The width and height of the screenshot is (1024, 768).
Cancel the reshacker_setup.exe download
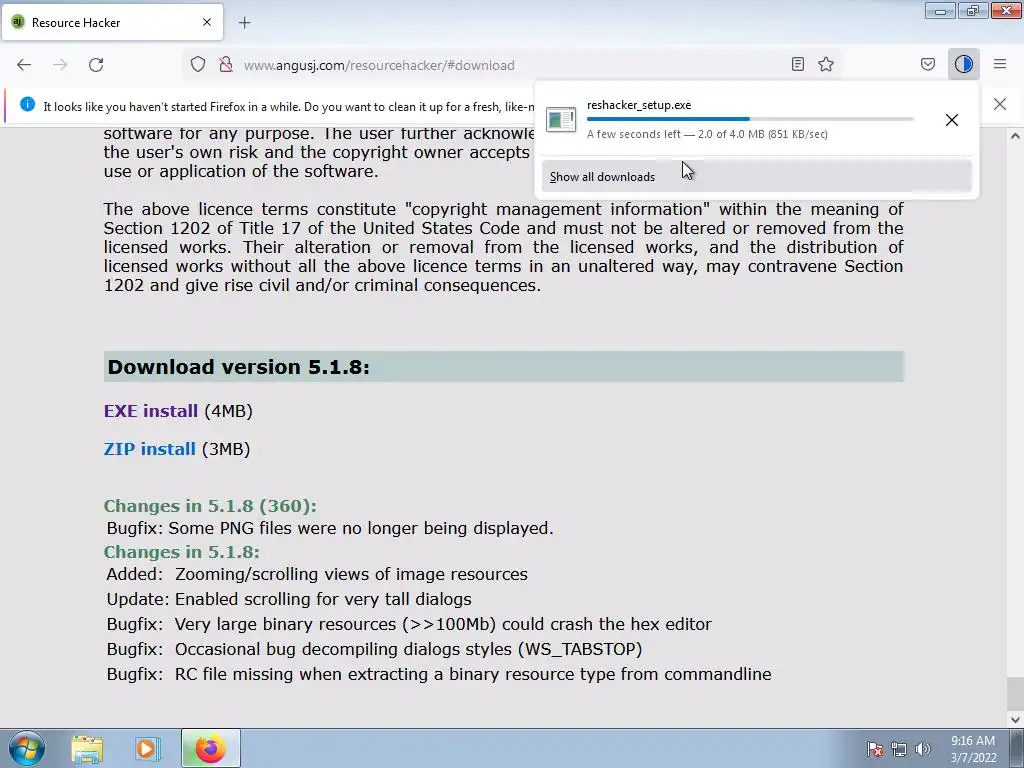click(952, 120)
